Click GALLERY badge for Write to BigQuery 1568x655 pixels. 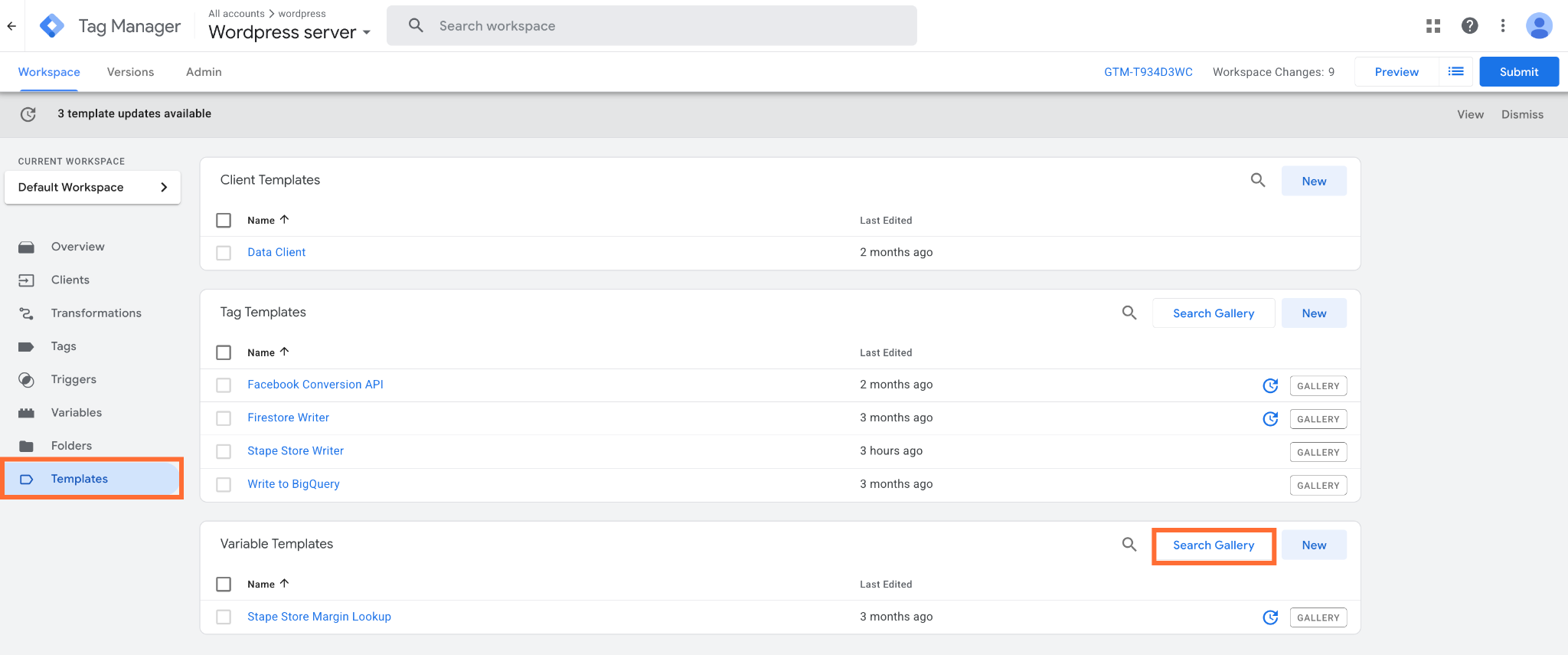coord(1318,485)
